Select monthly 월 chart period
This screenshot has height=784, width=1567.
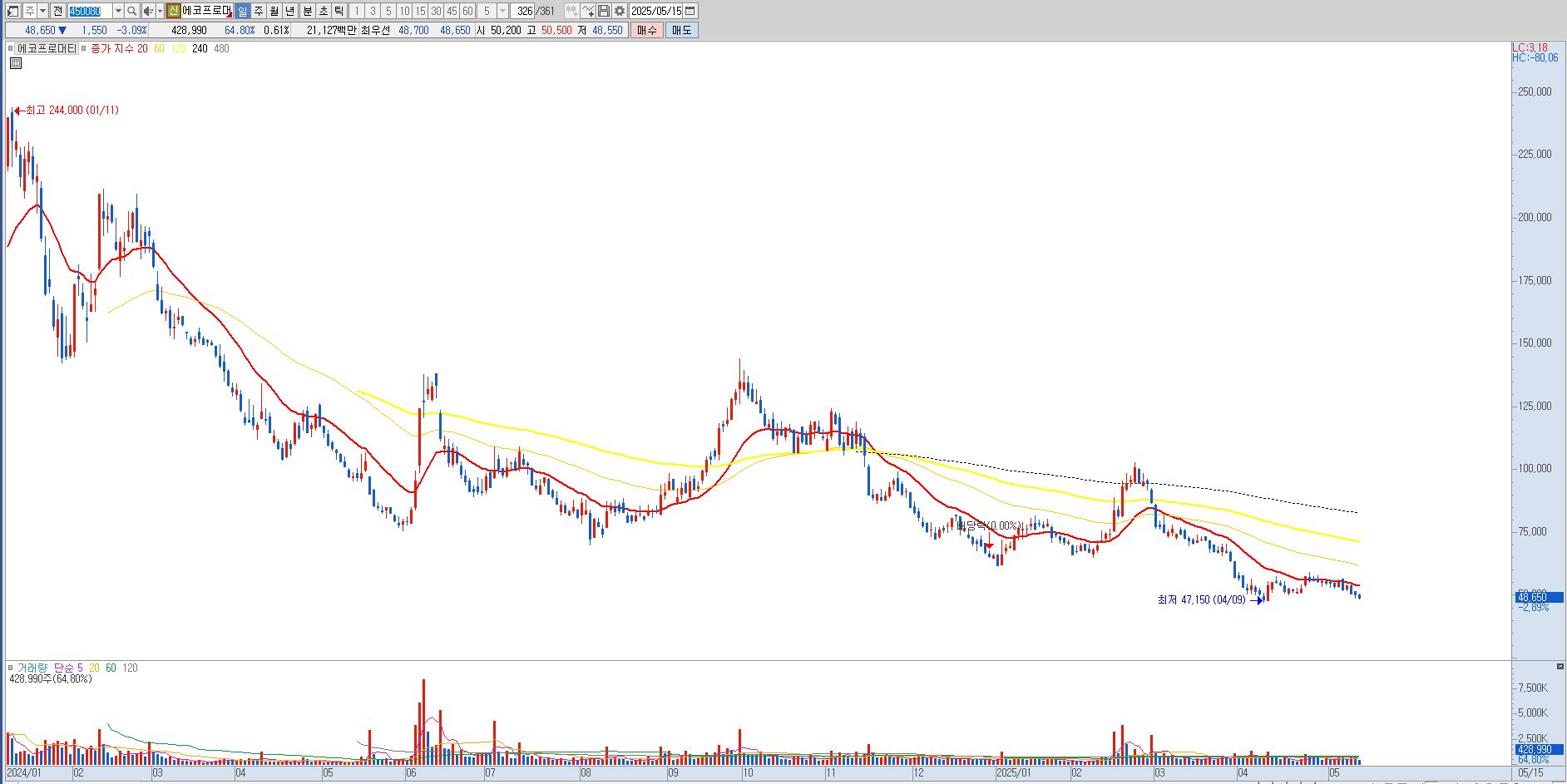coord(274,11)
